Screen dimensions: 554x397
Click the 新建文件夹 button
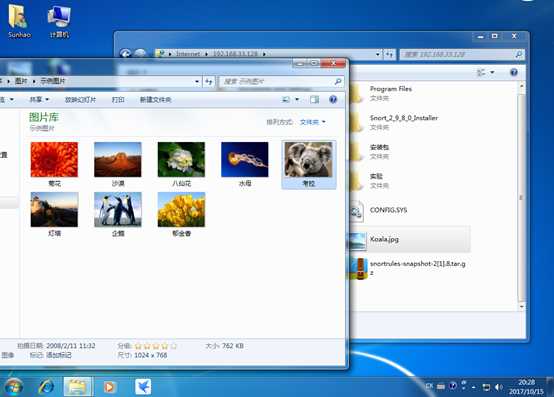pos(155,100)
